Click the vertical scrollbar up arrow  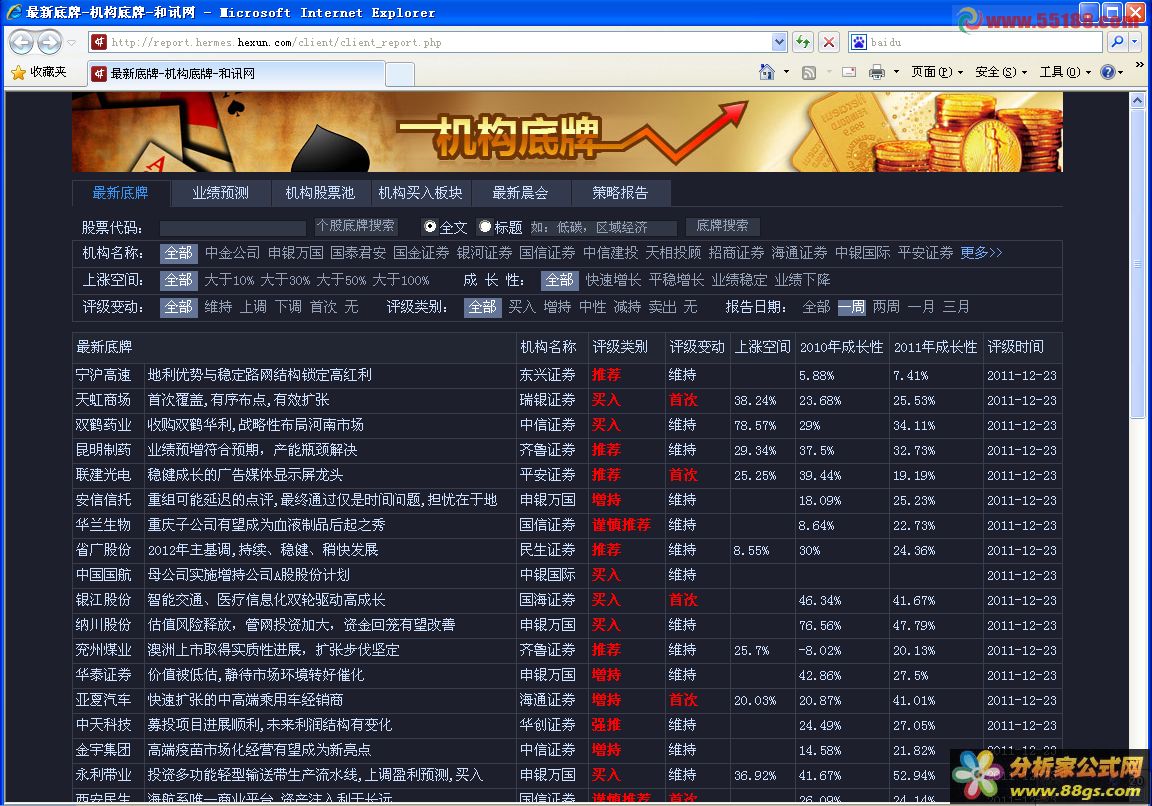click(x=1138, y=101)
